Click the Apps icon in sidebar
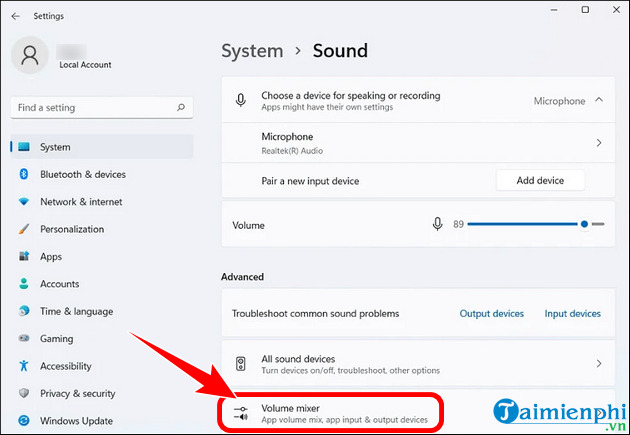This screenshot has height=435, width=630. point(24,256)
